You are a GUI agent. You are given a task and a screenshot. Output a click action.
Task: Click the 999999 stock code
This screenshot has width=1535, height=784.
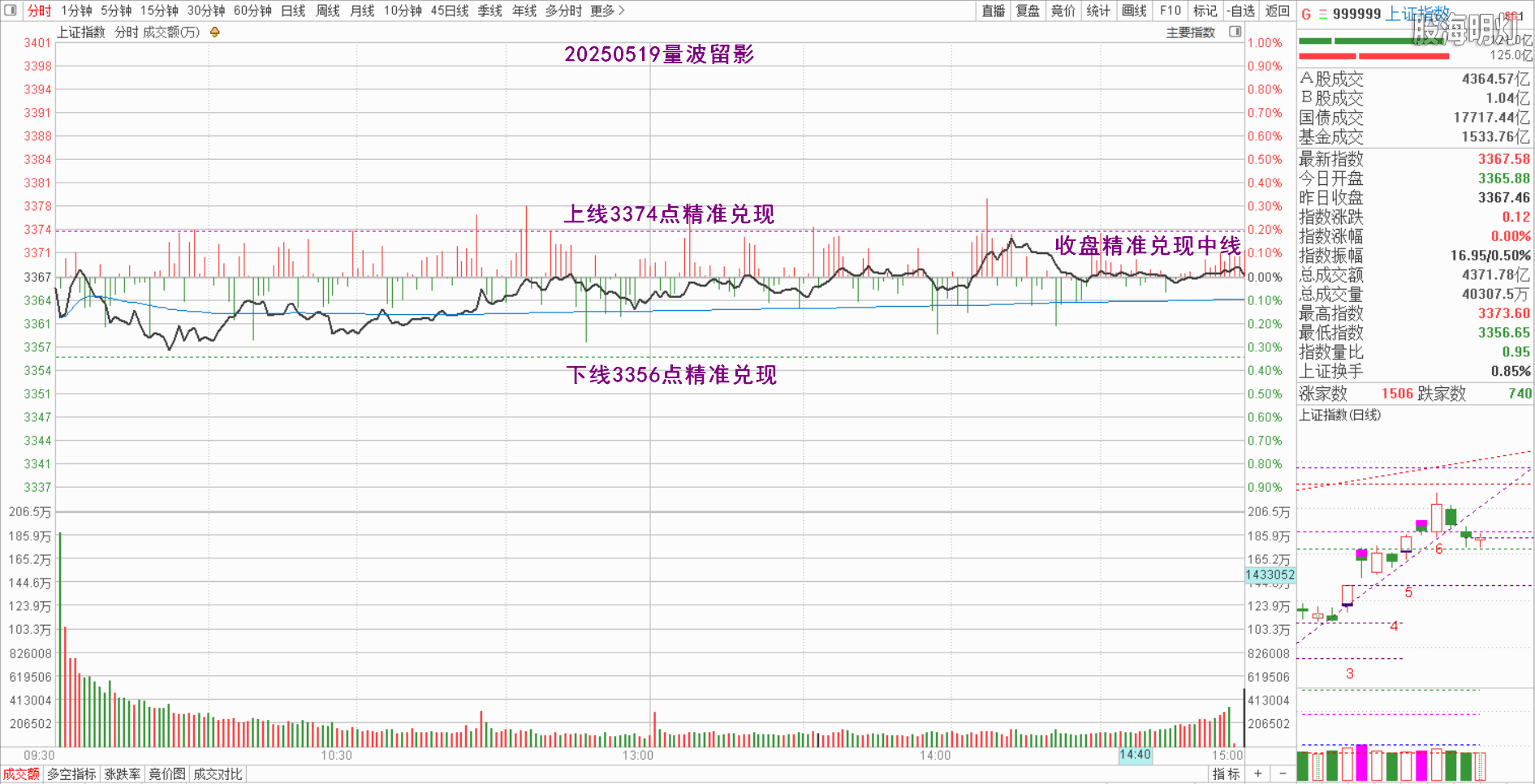tap(1356, 14)
